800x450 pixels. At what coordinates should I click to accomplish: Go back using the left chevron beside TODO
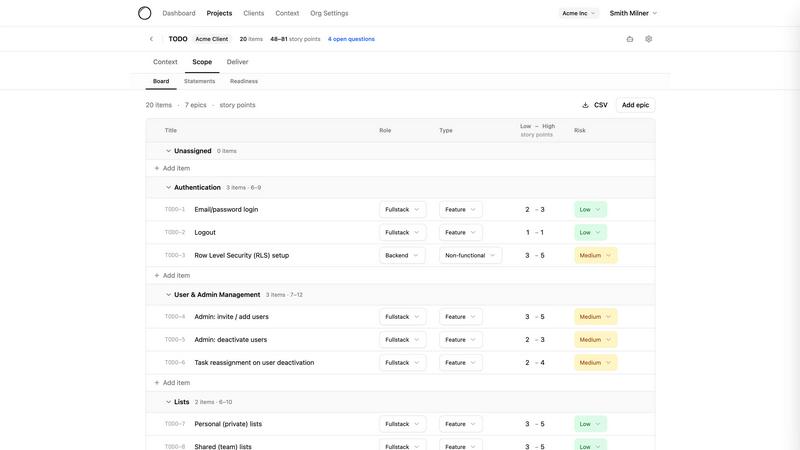[x=151, y=39]
